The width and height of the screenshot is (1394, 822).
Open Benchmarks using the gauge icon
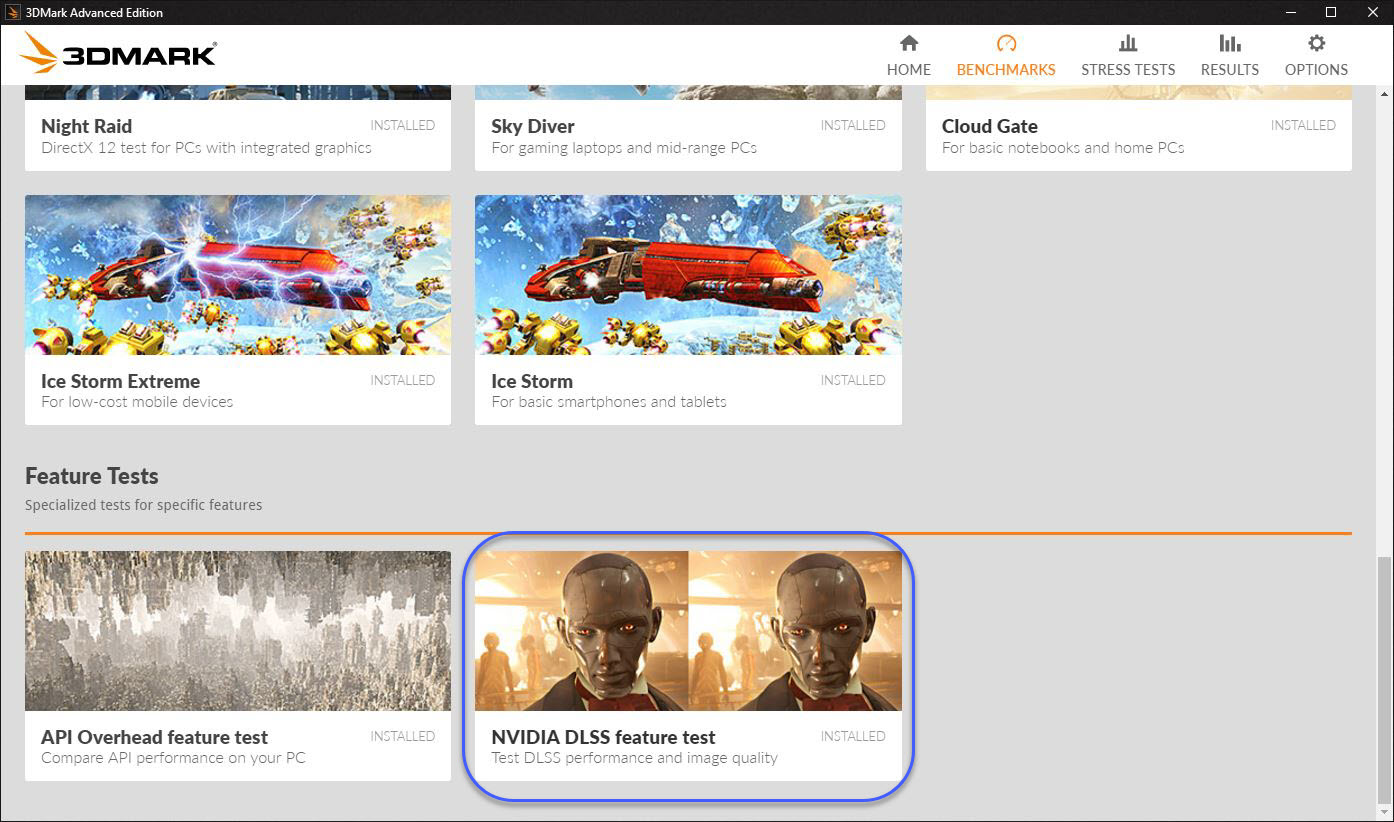pyautogui.click(x=1006, y=43)
